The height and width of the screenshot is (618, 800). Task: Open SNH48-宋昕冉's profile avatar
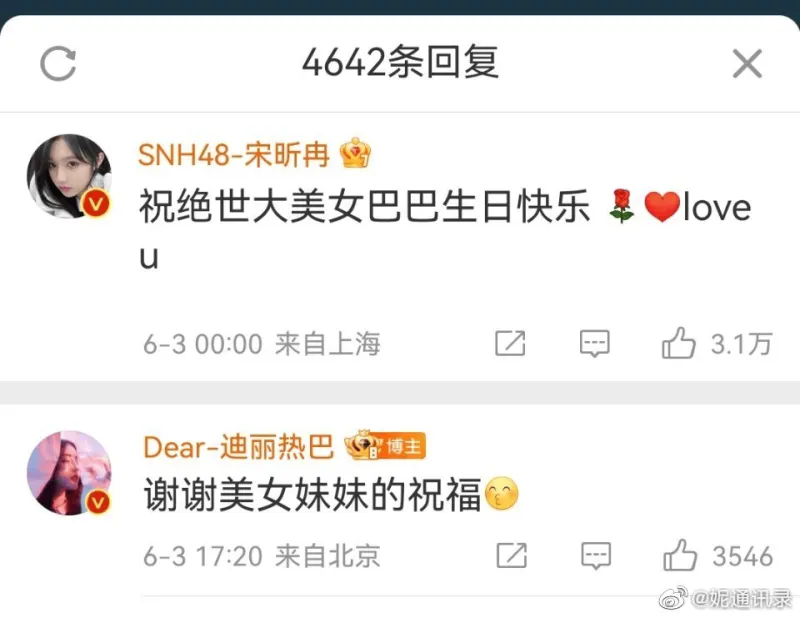69,177
